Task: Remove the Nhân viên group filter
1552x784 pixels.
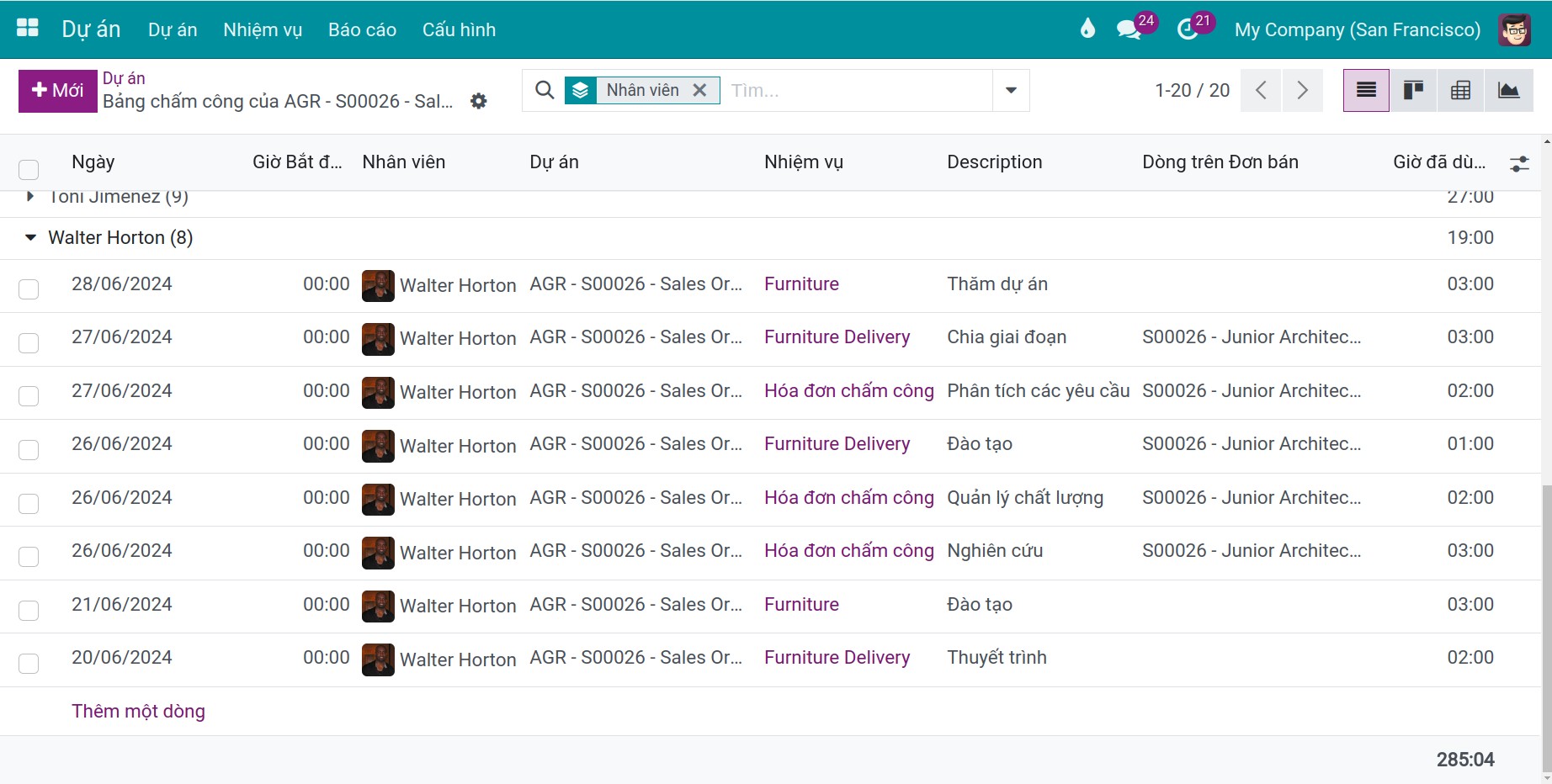Action: 699,90
